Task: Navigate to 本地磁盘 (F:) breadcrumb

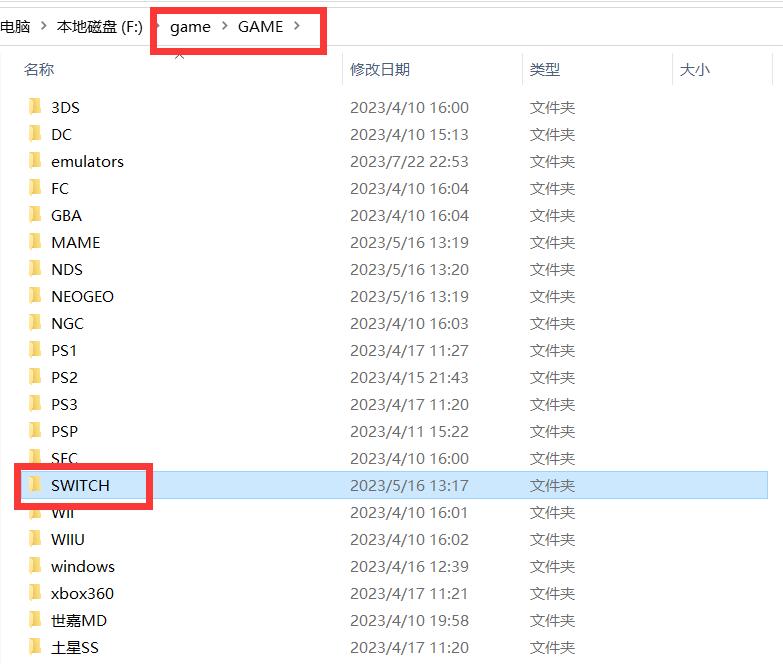Action: tap(99, 26)
